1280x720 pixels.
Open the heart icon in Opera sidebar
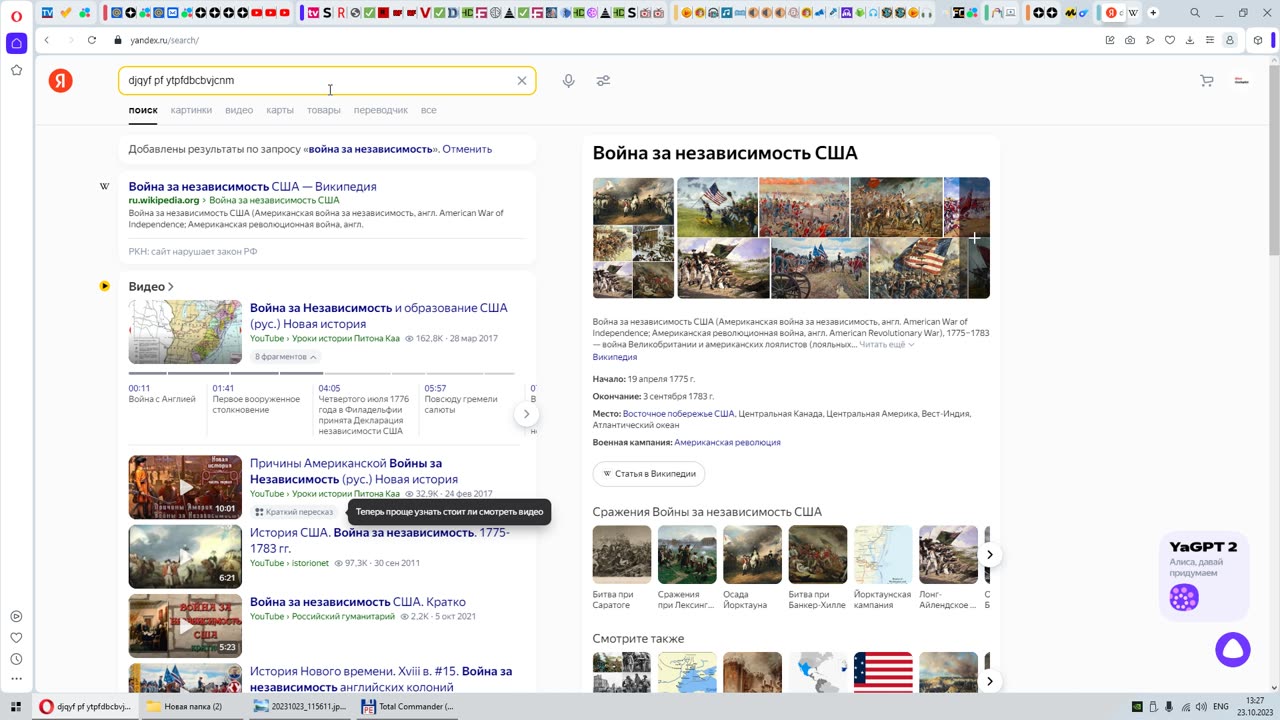(16, 638)
